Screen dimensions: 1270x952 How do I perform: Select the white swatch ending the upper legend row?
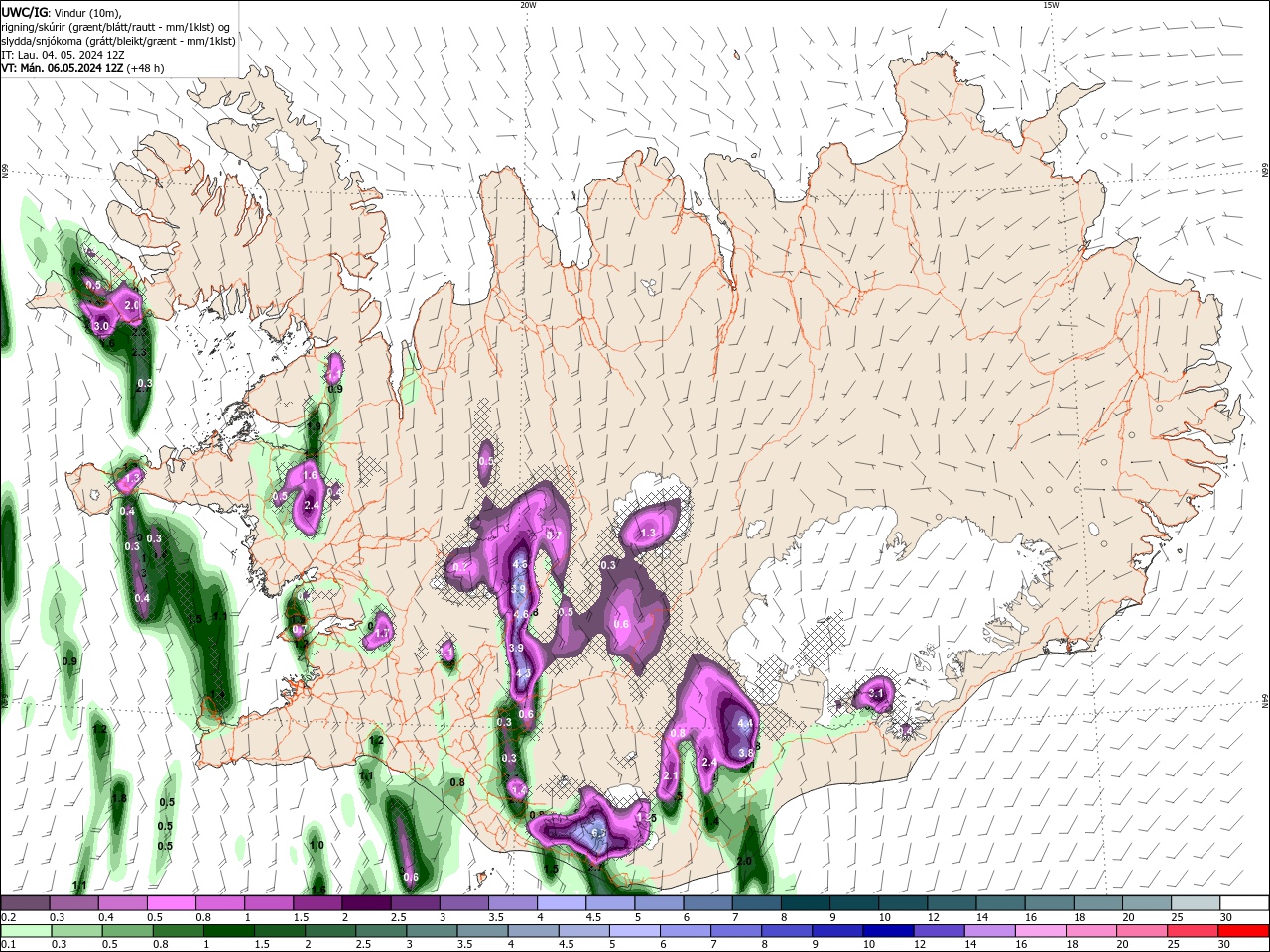(1244, 902)
